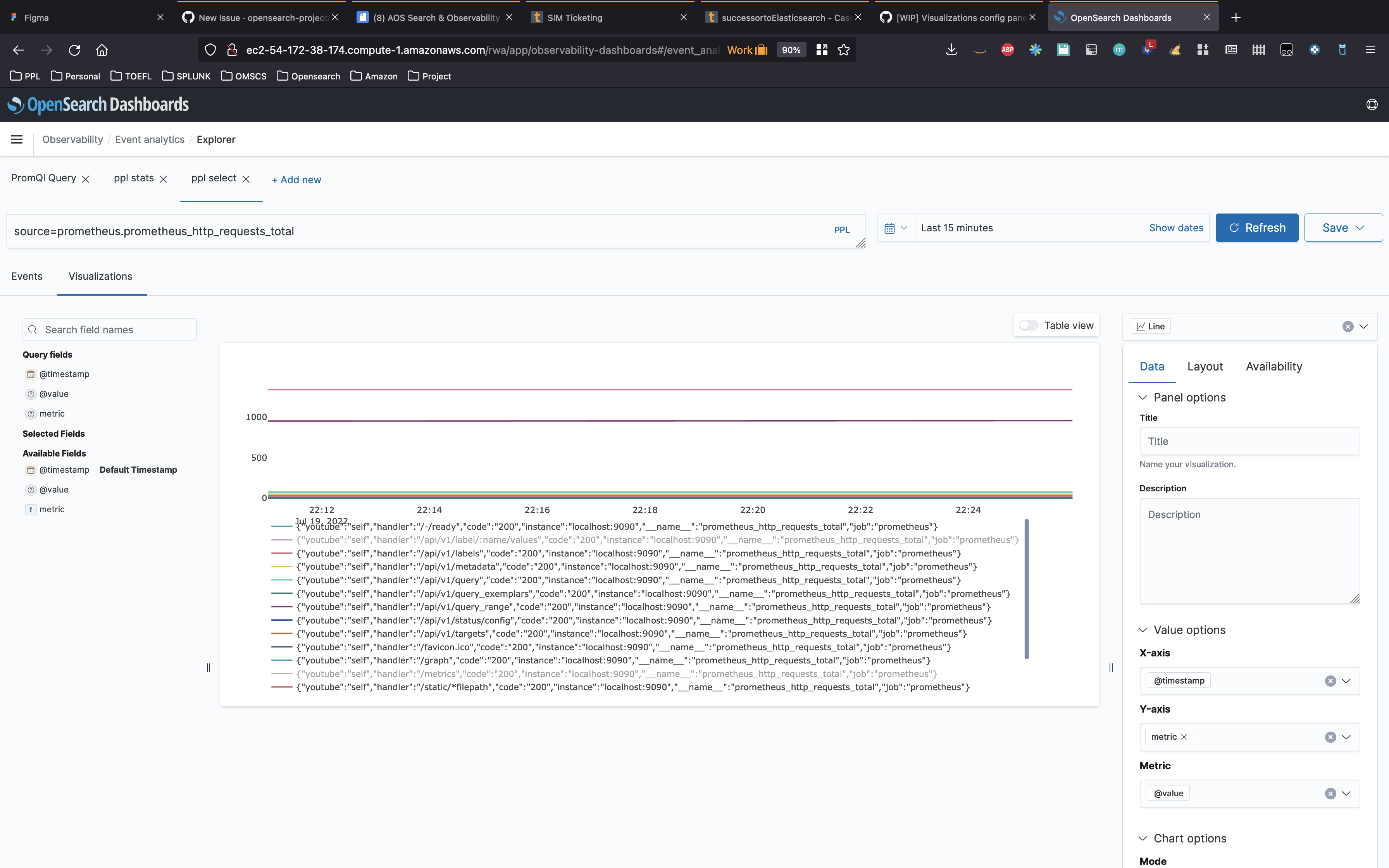Viewport: 1389px width, 868px height.
Task: Open the Save dropdown arrow
Action: pyautogui.click(x=1359, y=227)
